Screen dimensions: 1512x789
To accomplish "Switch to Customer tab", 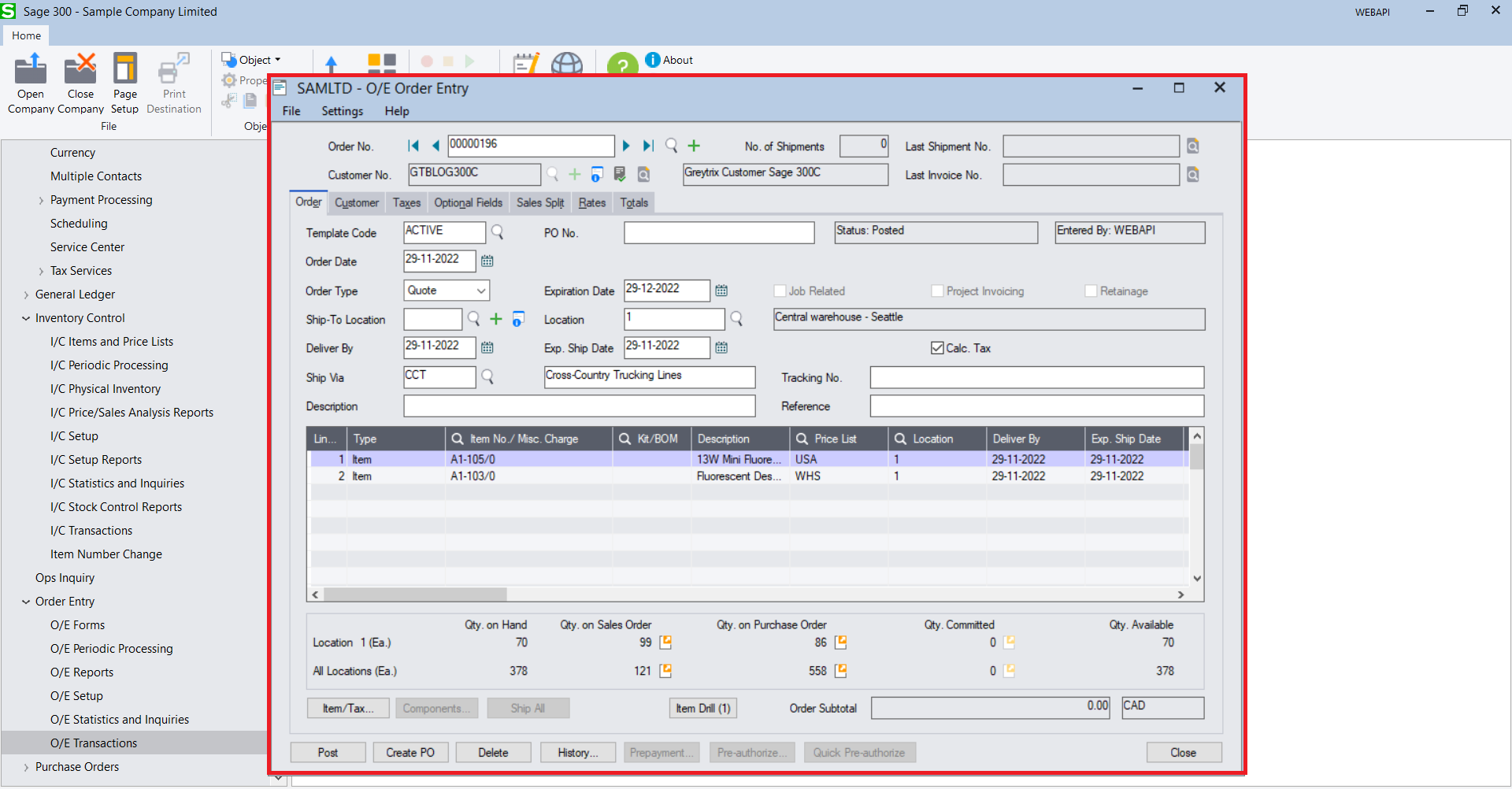I will point(357,203).
